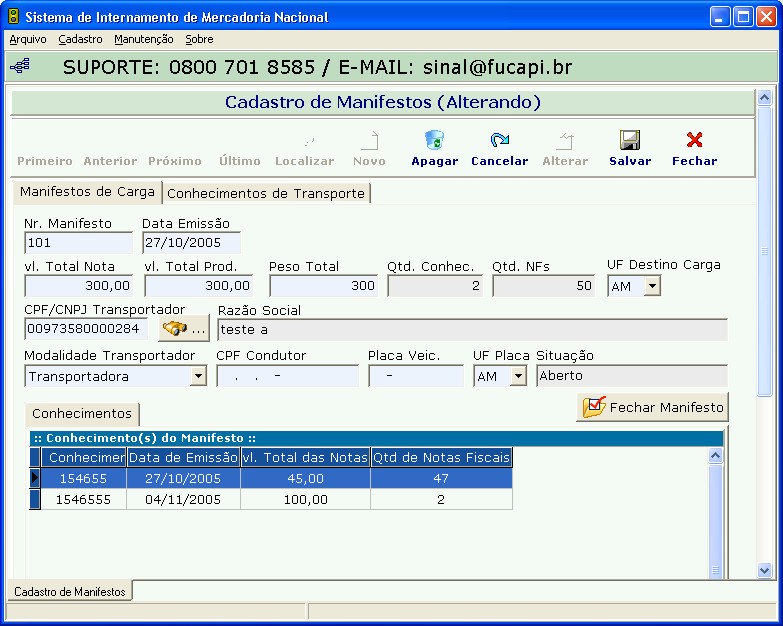Screen dimensions: 783x626
Task: Click the red X Fechar icon
Action: coord(694,141)
